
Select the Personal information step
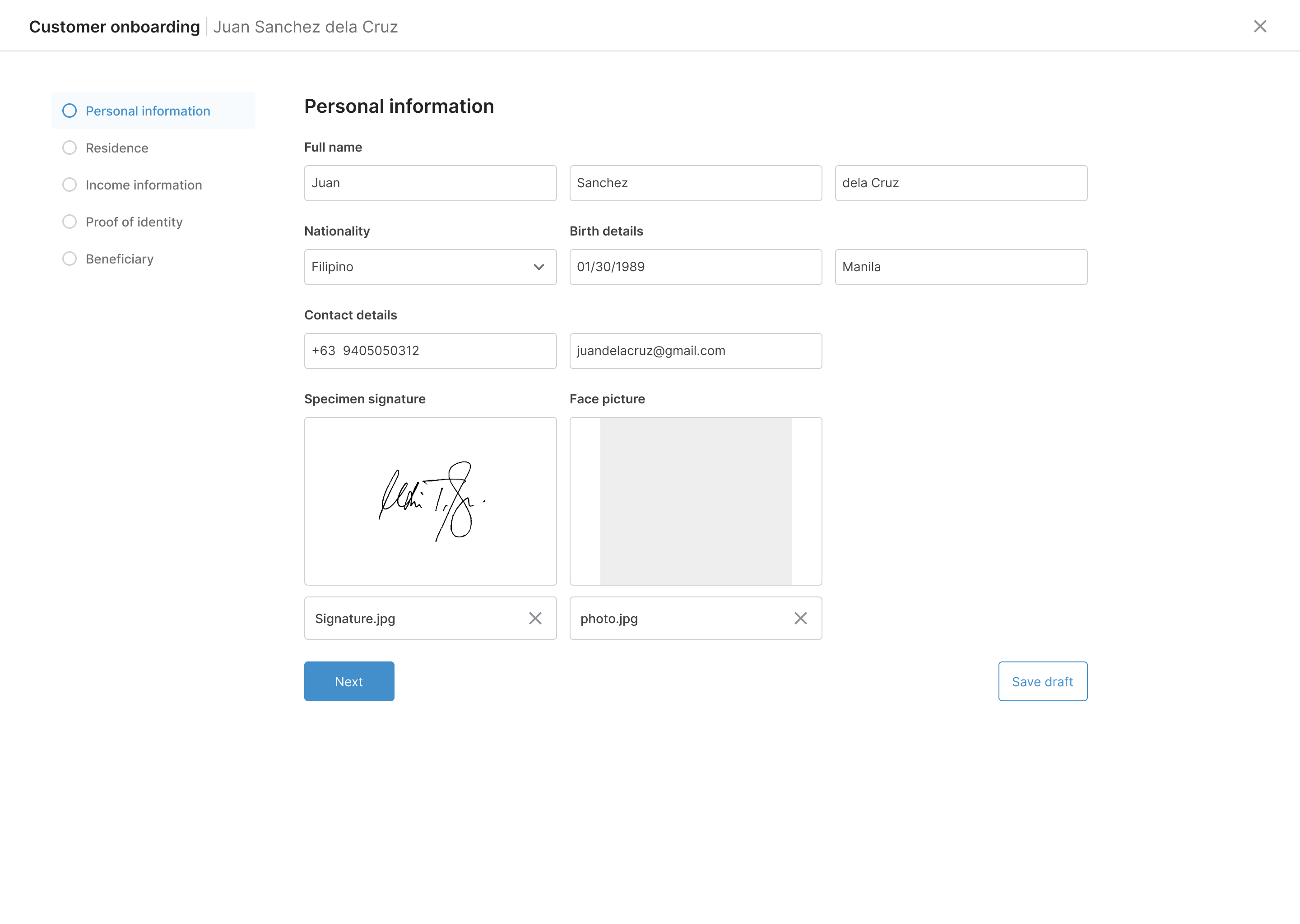tap(148, 111)
